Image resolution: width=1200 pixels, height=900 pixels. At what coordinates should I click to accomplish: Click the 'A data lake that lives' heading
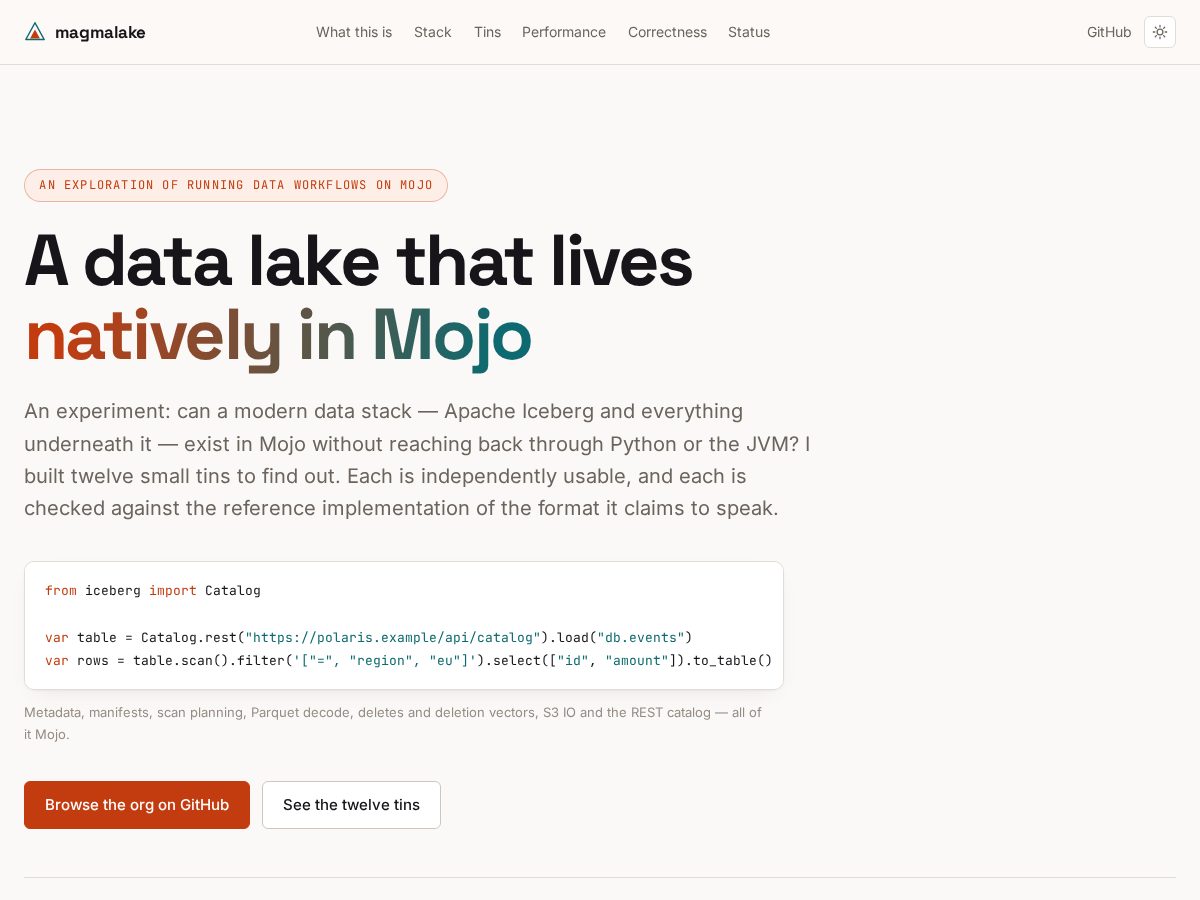point(358,260)
